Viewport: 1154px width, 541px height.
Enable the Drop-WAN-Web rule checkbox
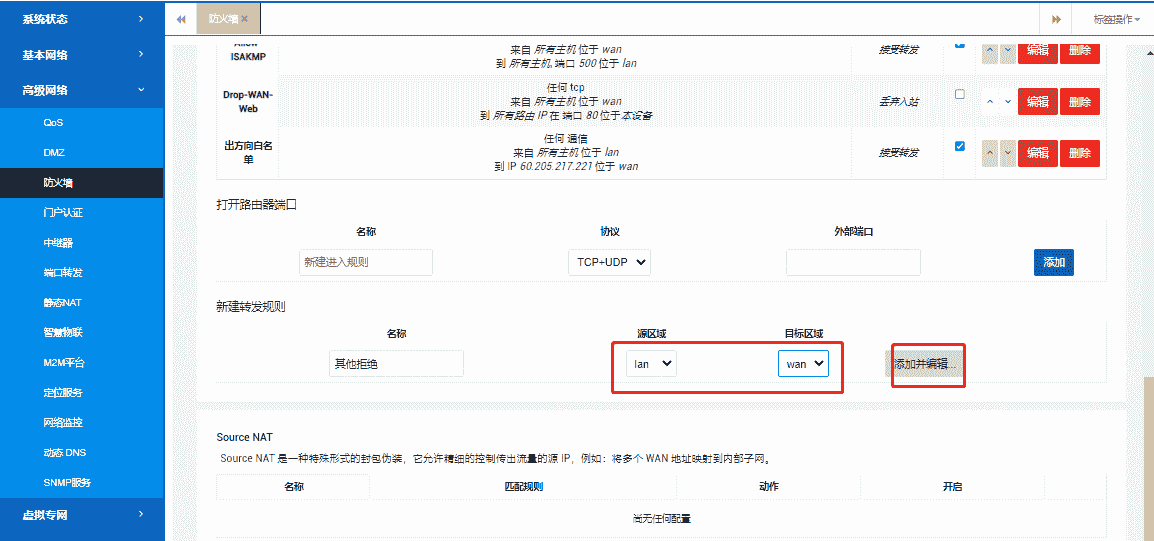coord(960,94)
